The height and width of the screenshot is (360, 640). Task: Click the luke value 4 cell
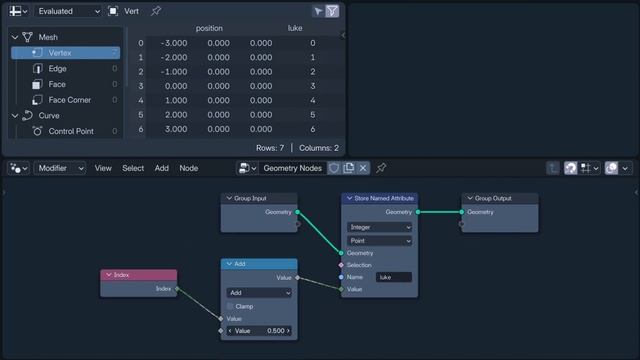point(313,100)
